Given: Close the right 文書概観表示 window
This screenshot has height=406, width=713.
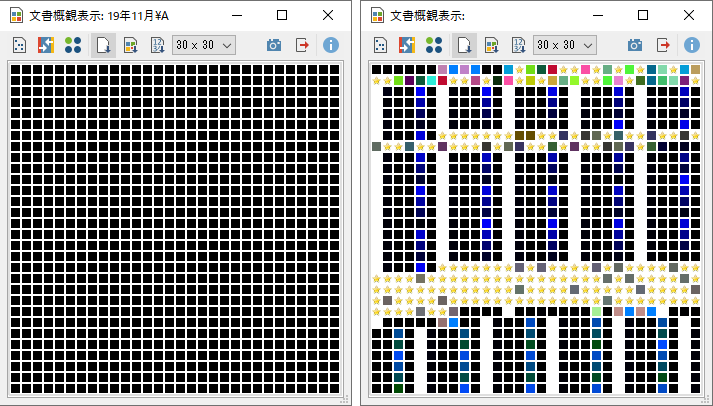Looking at the screenshot, I should (689, 15).
